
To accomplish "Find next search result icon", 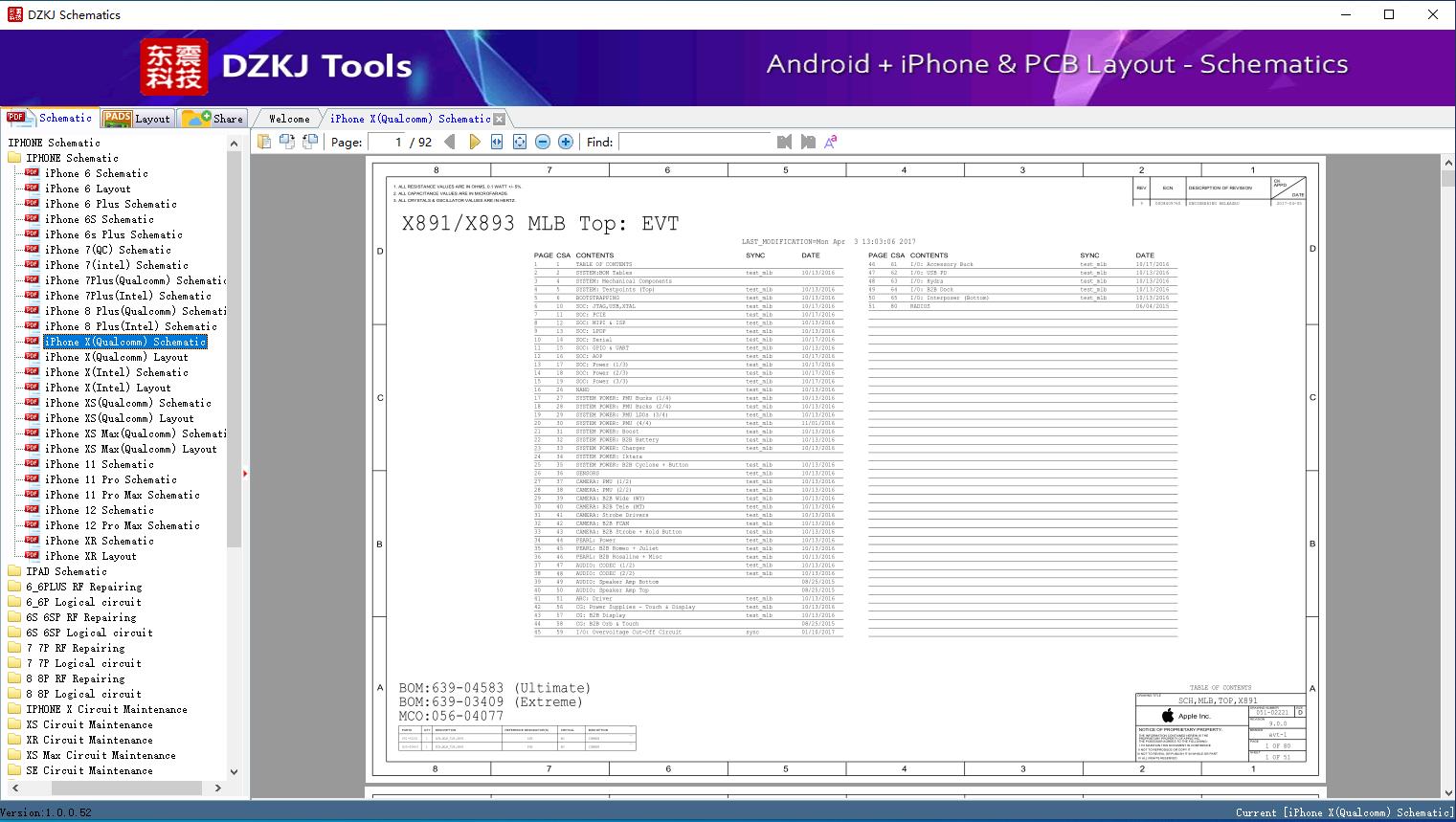I will pyautogui.click(x=807, y=142).
